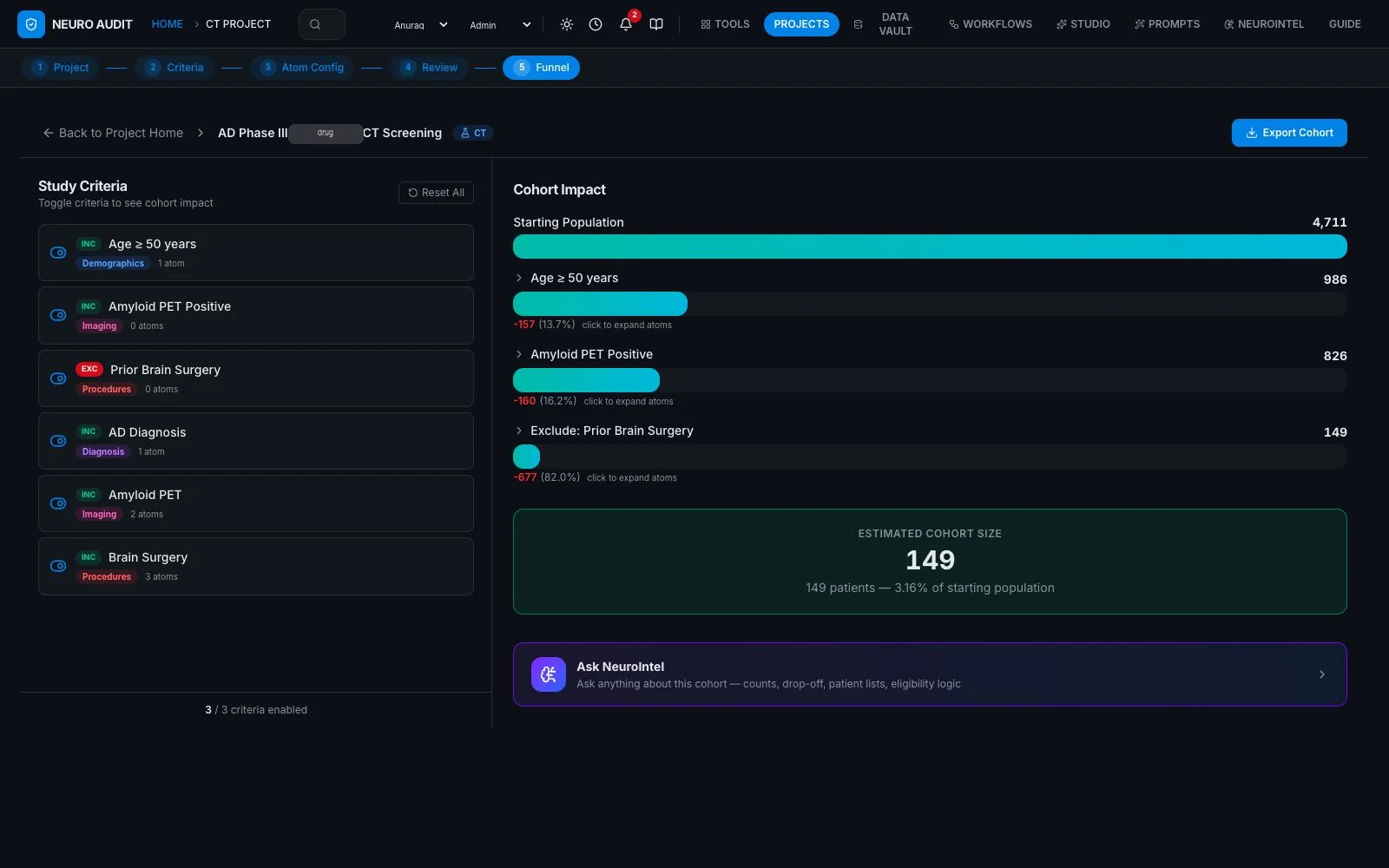Viewport: 1389px width, 868px height.
Task: Expand Age ≥ 50 years funnel row
Action: pos(519,278)
